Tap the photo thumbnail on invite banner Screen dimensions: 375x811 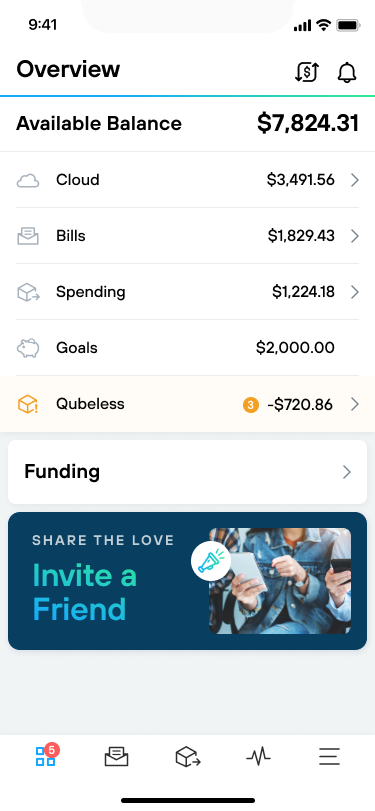click(x=280, y=581)
